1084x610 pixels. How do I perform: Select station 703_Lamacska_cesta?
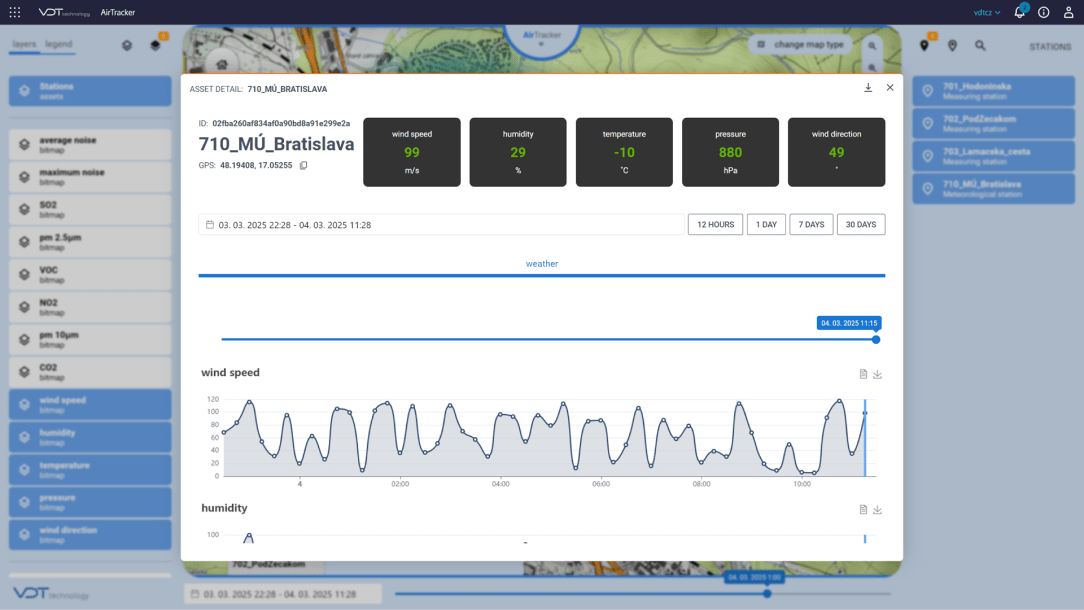coord(993,156)
